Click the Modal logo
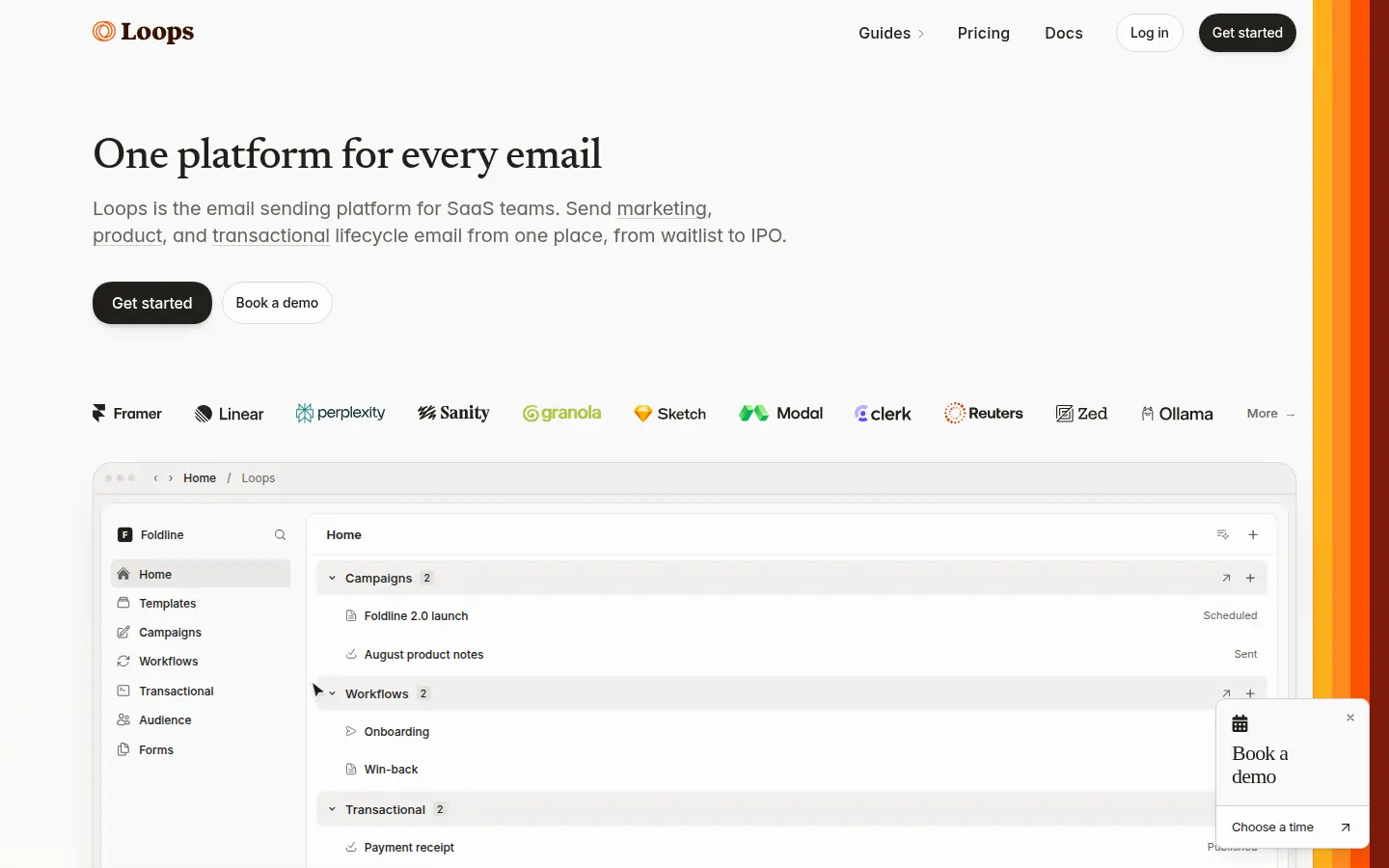This screenshot has width=1389, height=868. click(781, 413)
